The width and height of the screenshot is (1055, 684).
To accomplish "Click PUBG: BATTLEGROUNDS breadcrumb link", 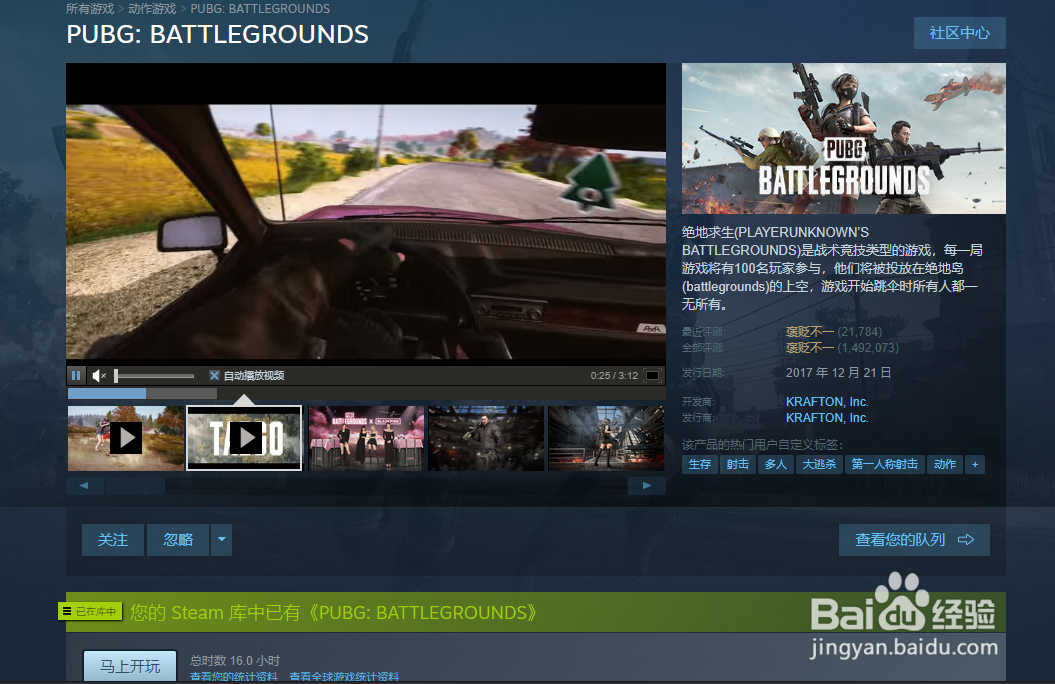I will pos(260,9).
